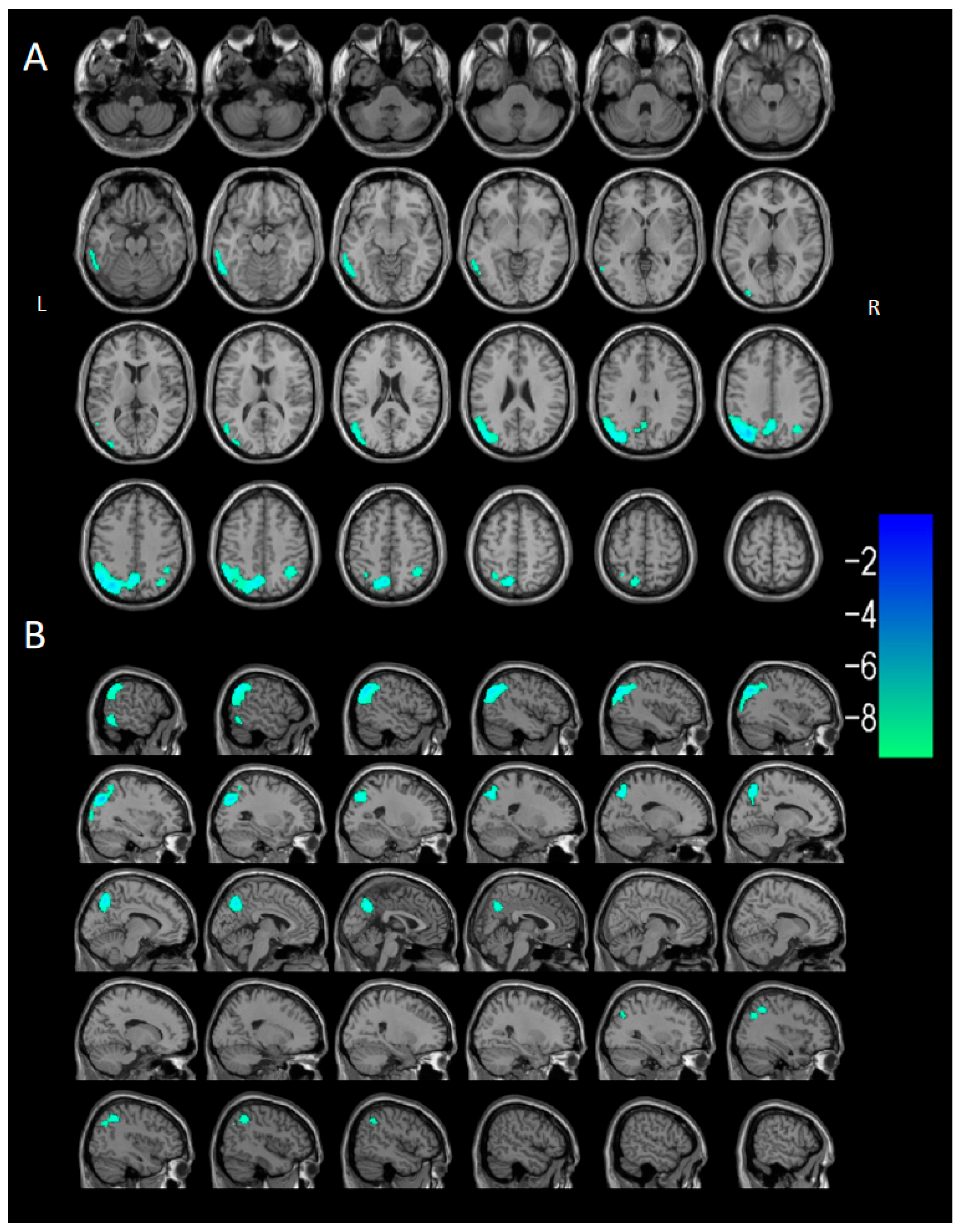This screenshot has width=965, height=1232.
Task: Select the first axial slice in second row
Action: coord(136,240)
